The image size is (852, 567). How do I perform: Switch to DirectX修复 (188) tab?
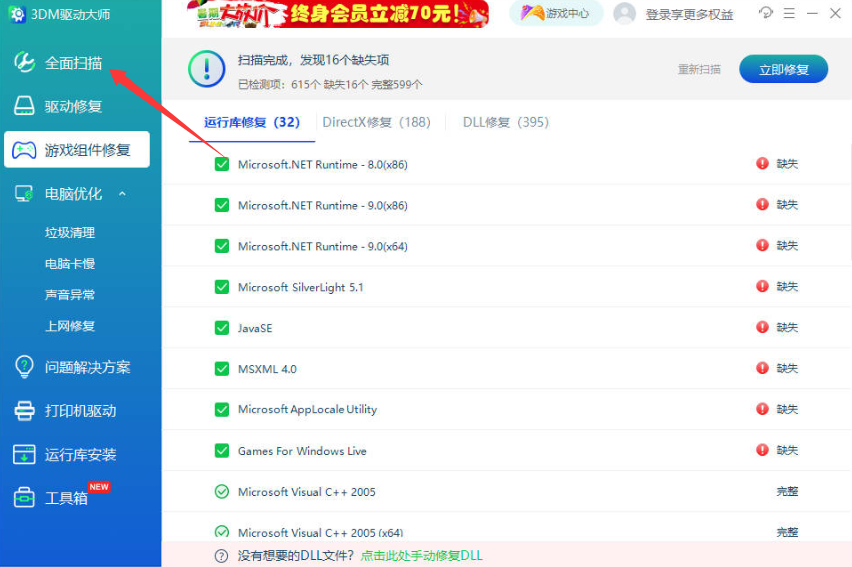point(377,122)
